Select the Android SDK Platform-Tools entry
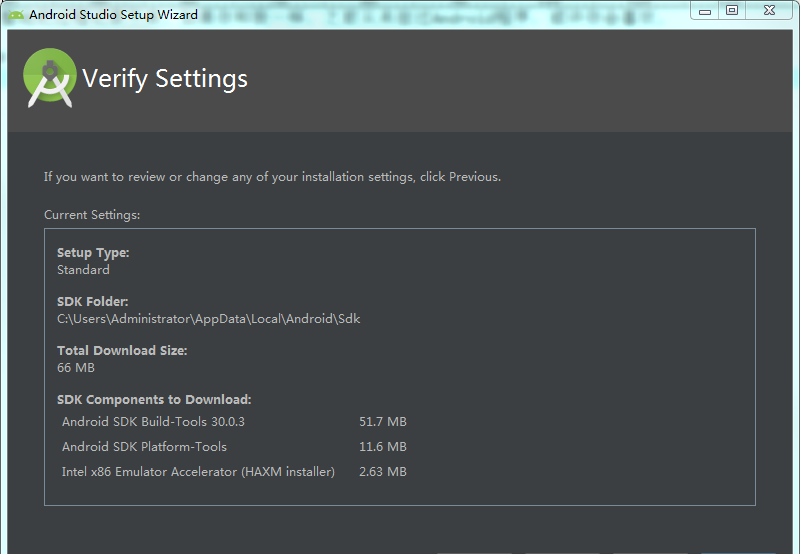 (x=144, y=447)
